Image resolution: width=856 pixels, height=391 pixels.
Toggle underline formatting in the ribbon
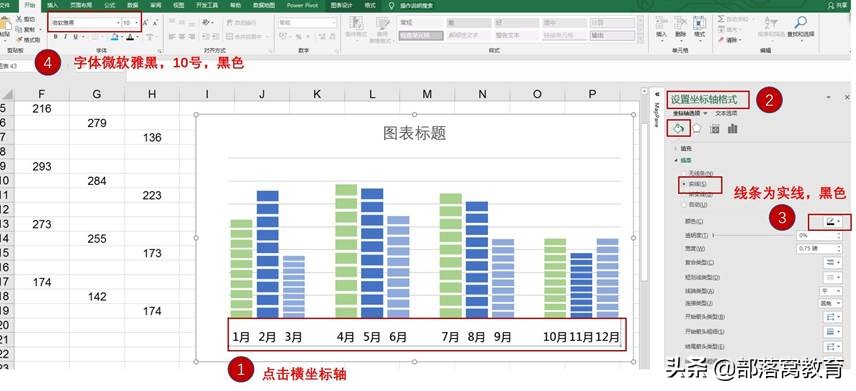[x=75, y=37]
